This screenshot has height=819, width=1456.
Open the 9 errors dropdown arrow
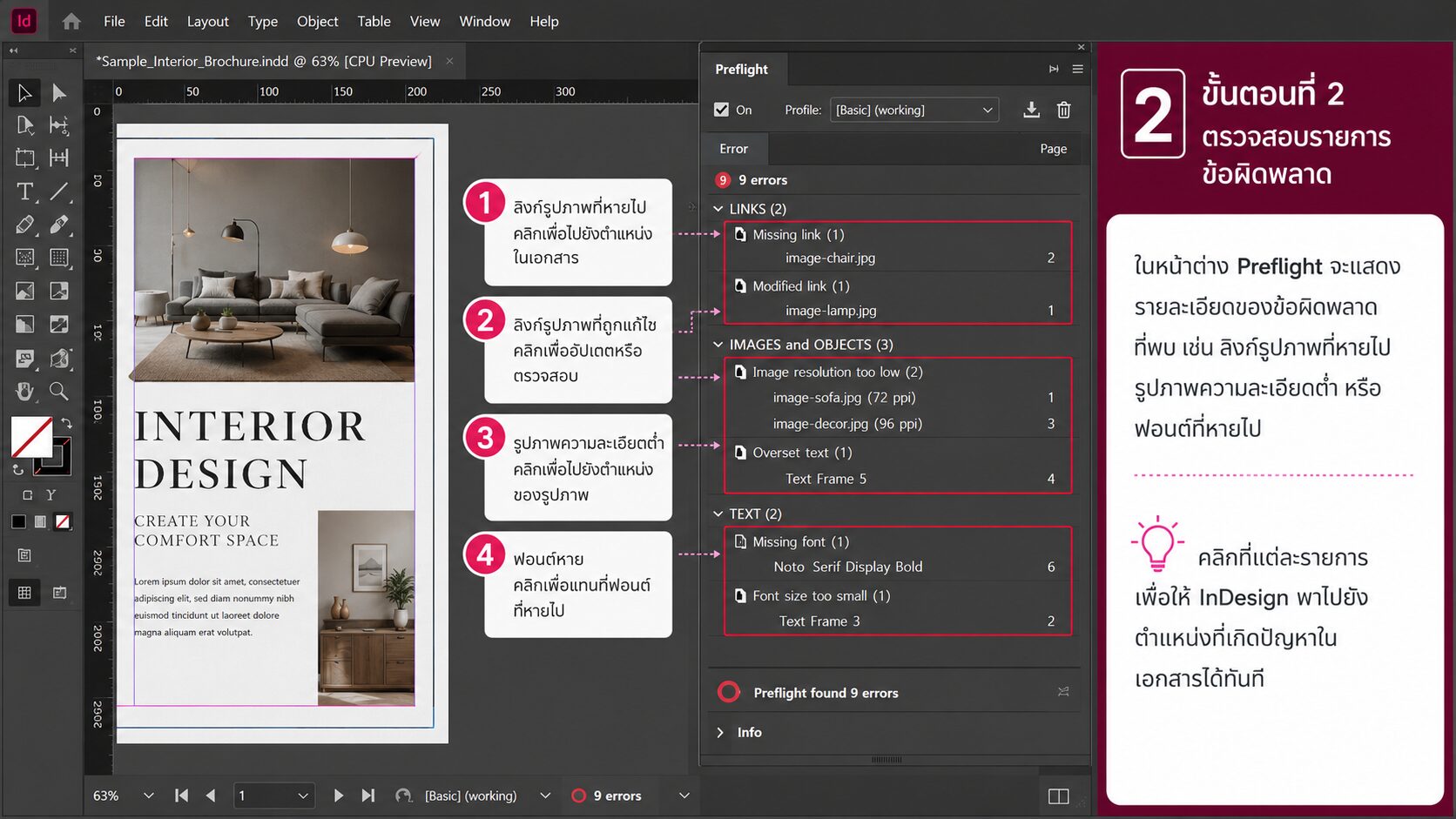[x=684, y=796]
